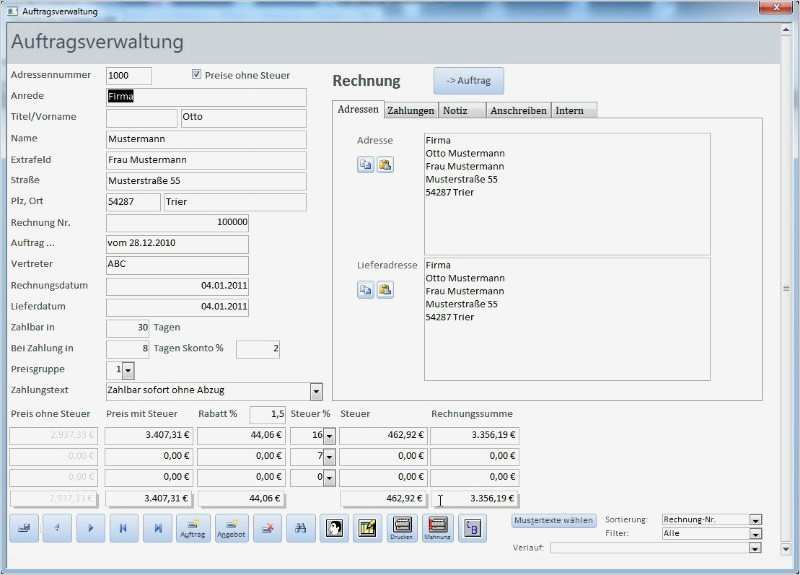Click the bottom total Steuer value 462,92 €
Screen dimensions: 800x575
click(384, 498)
